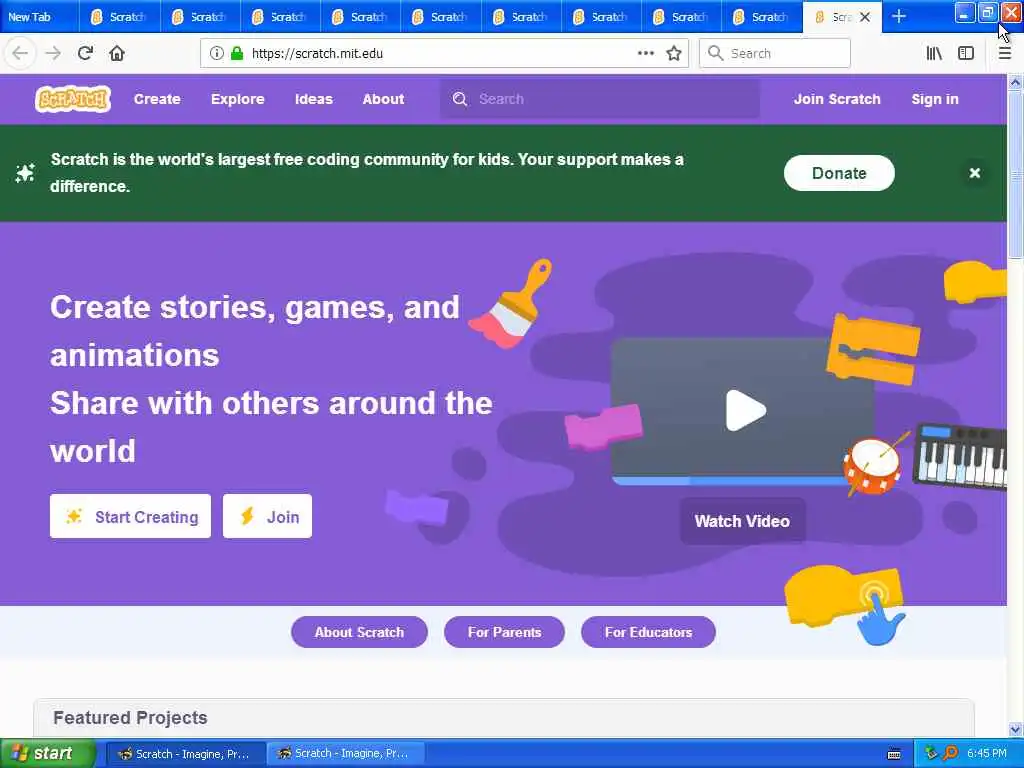Open the For Educators button
This screenshot has height=768, width=1024.
coord(648,632)
